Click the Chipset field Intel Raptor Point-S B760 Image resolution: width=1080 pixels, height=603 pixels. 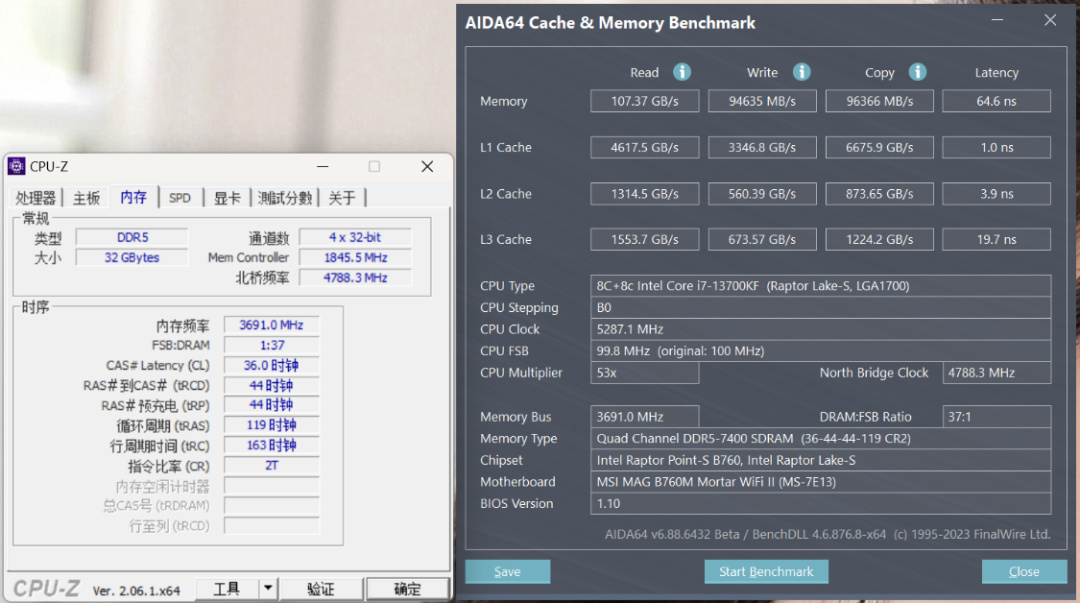[820, 460]
